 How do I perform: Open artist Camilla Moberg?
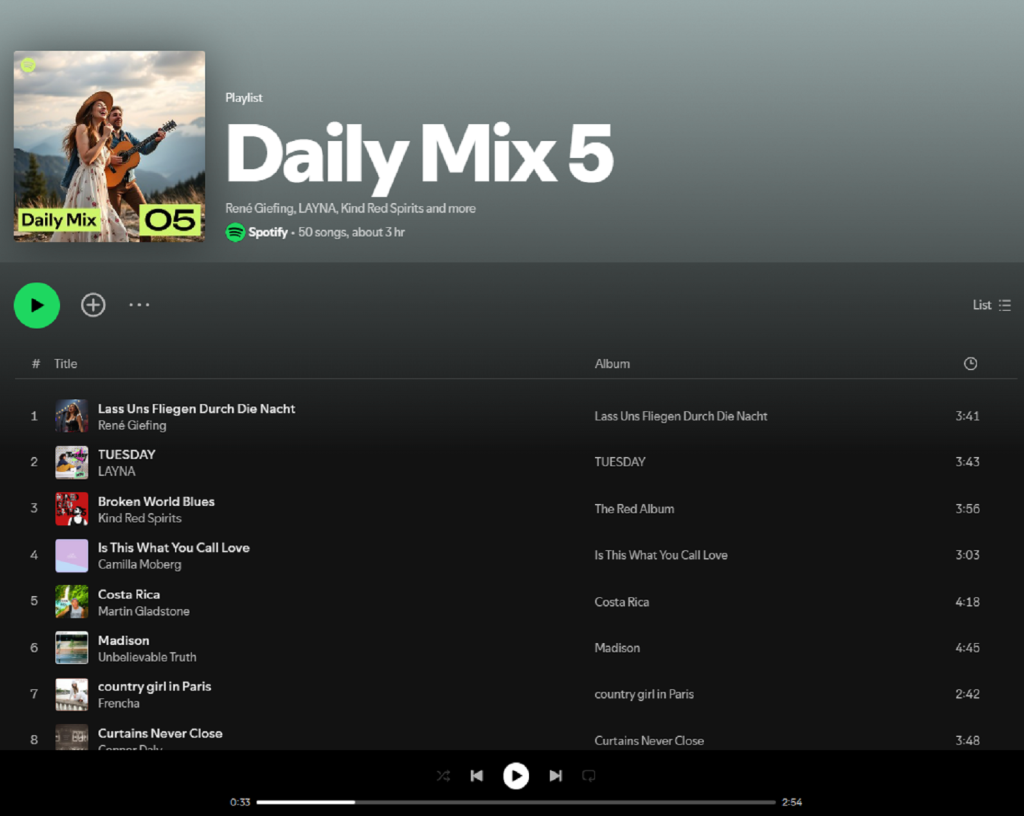(140, 565)
